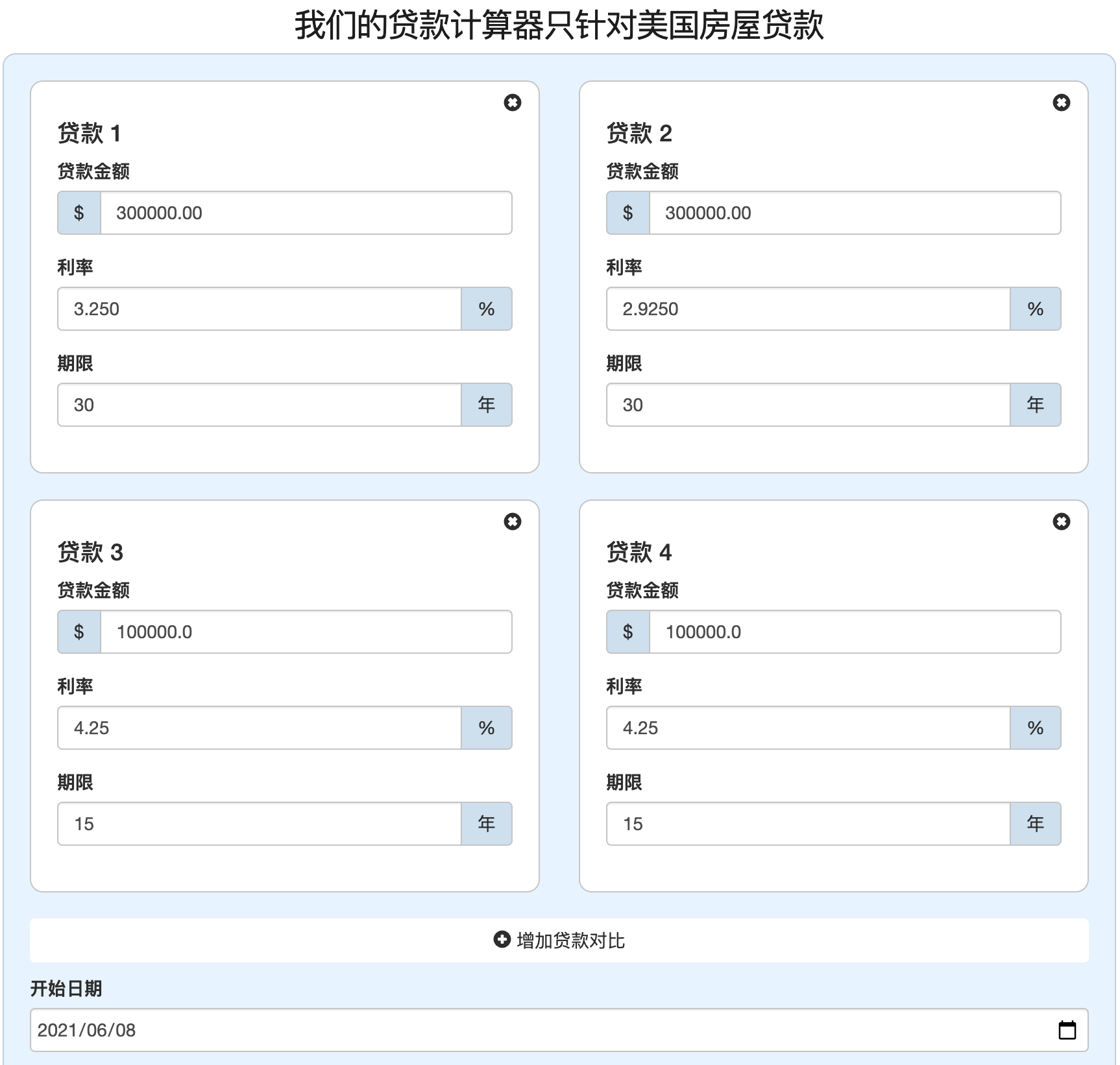Image resolution: width=1120 pixels, height=1065 pixels.
Task: Click the 贷款 2 rate field showing 2.9250
Action: pos(809,309)
